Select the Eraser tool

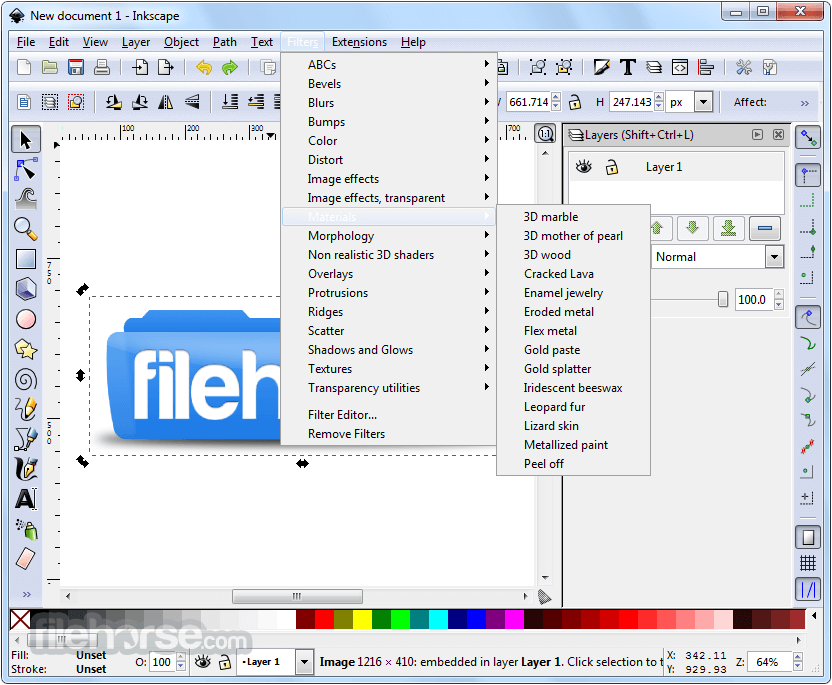(25, 559)
